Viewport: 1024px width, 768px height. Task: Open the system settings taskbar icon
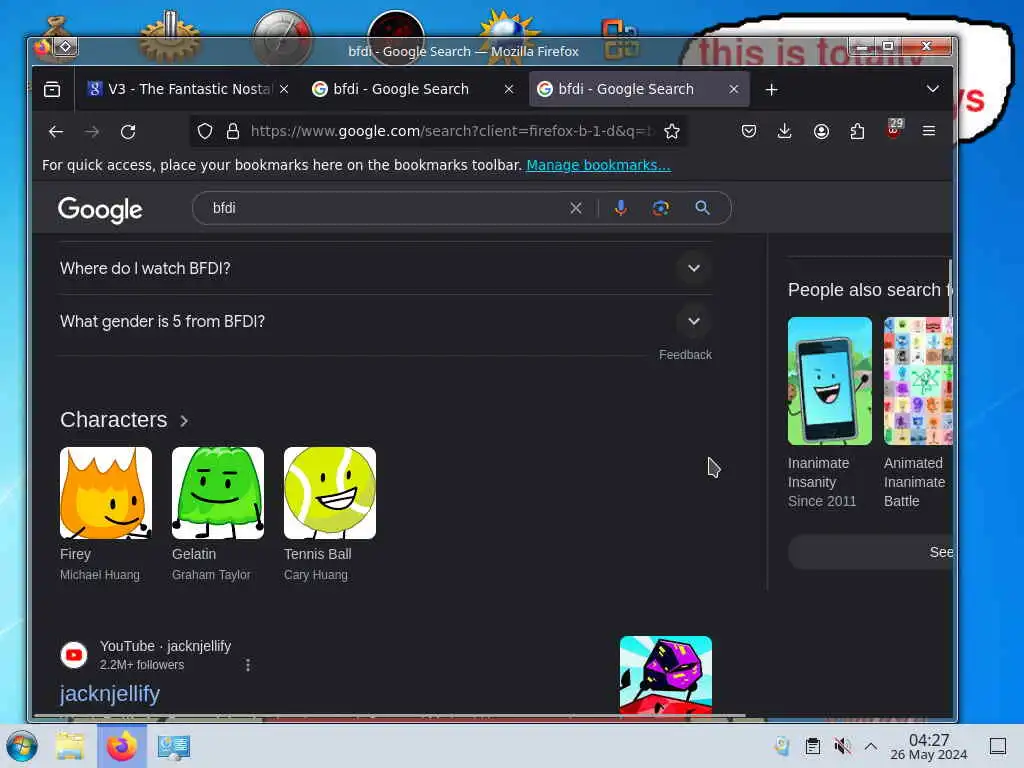point(174,746)
